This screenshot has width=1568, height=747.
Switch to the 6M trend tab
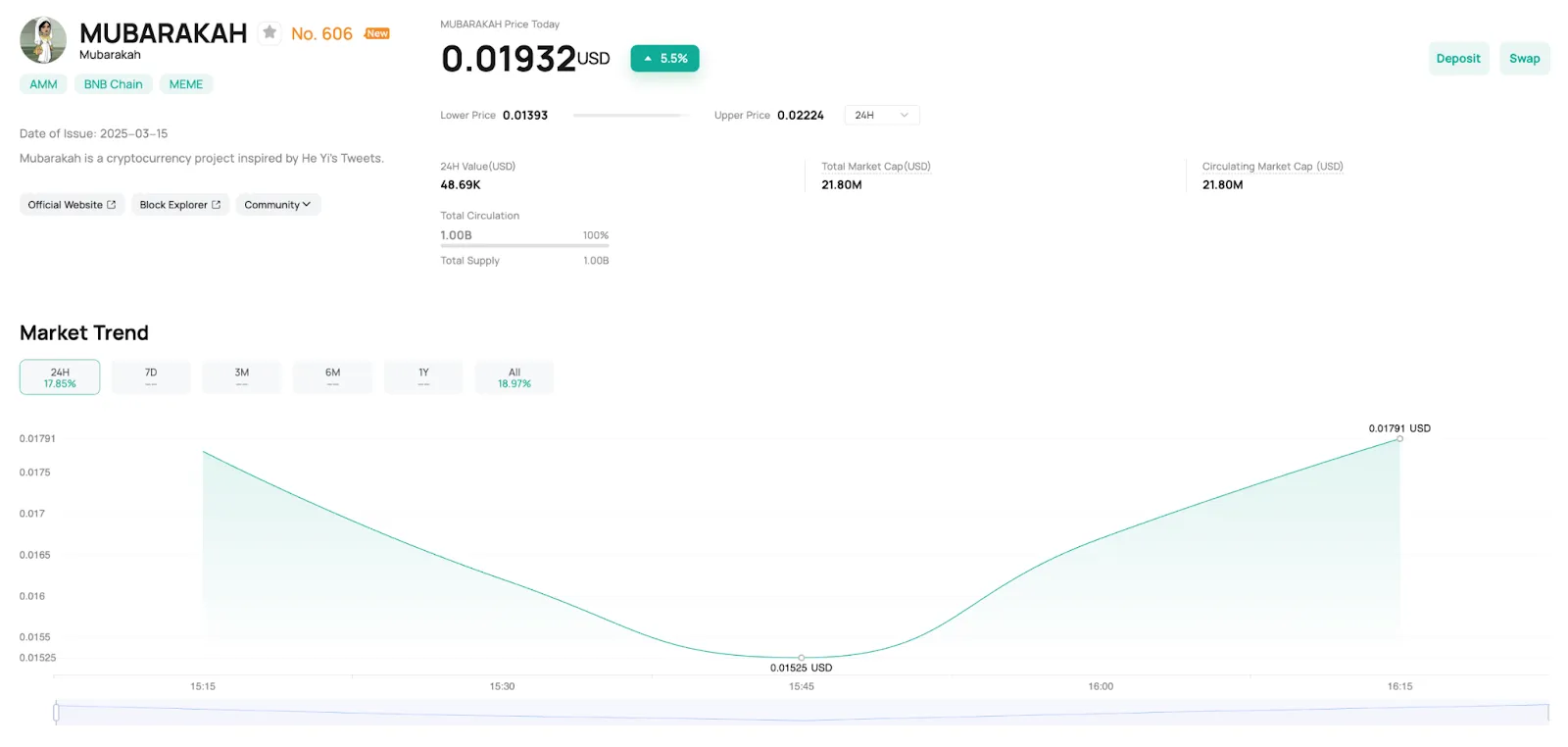point(333,377)
